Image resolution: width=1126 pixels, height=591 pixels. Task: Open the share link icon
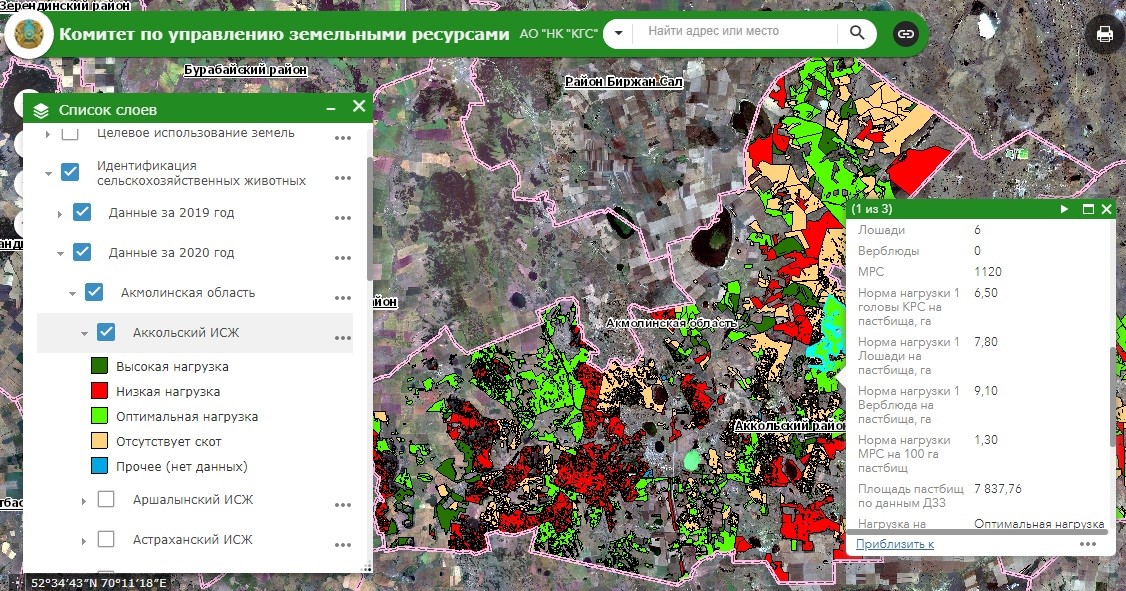coord(906,34)
